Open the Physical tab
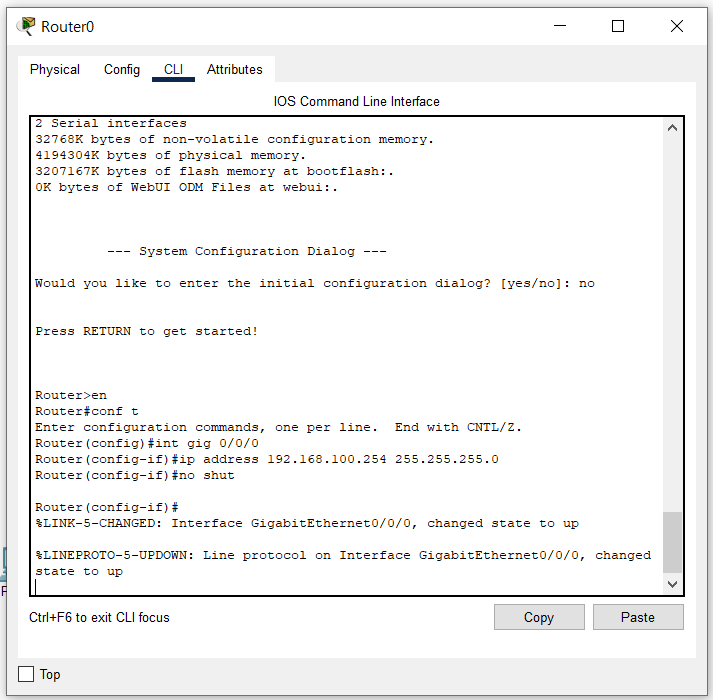This screenshot has height=700, width=713. click(x=55, y=70)
